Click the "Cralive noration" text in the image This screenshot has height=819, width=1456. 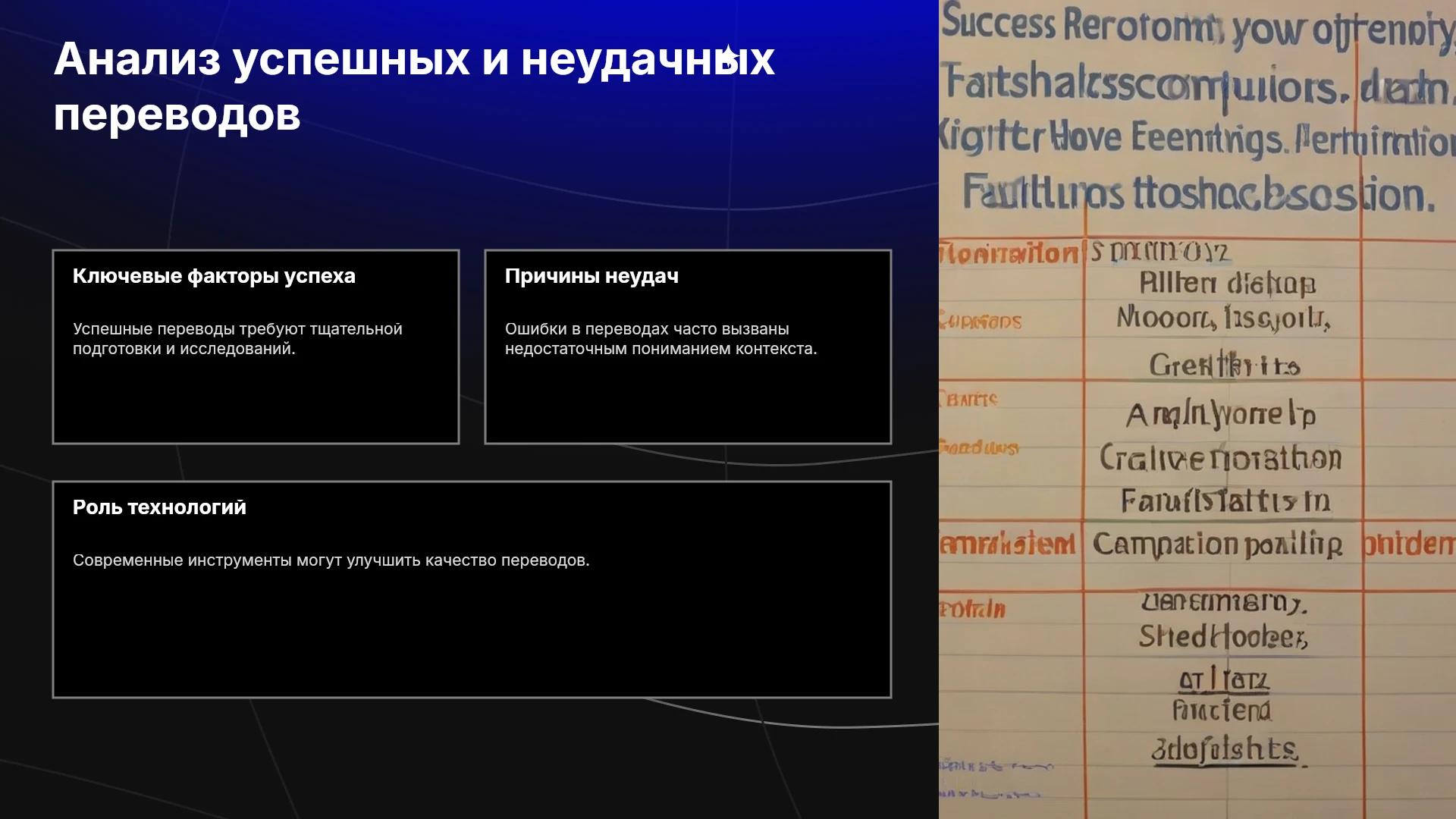click(x=1220, y=458)
